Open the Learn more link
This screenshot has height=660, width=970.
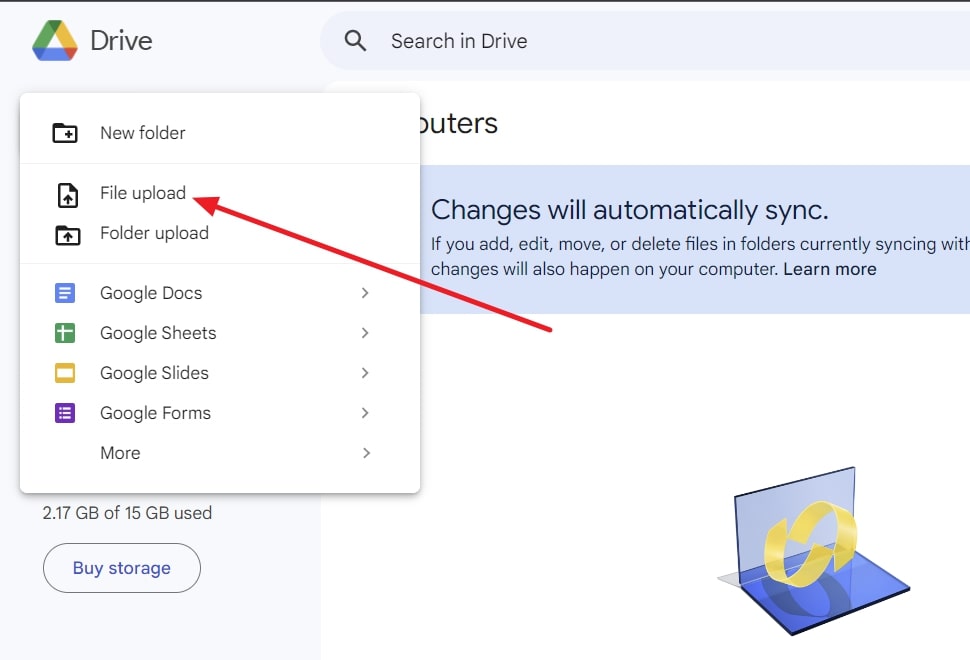tap(829, 269)
